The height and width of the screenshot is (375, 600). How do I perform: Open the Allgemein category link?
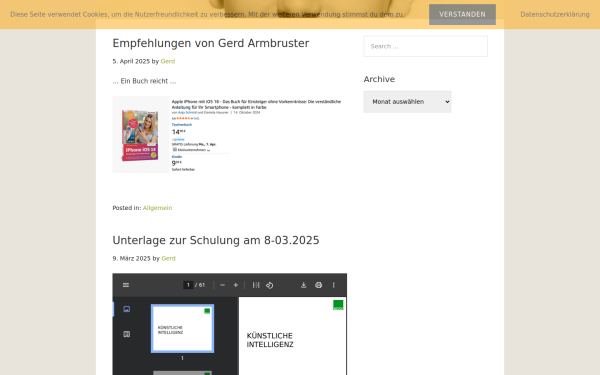coord(157,208)
